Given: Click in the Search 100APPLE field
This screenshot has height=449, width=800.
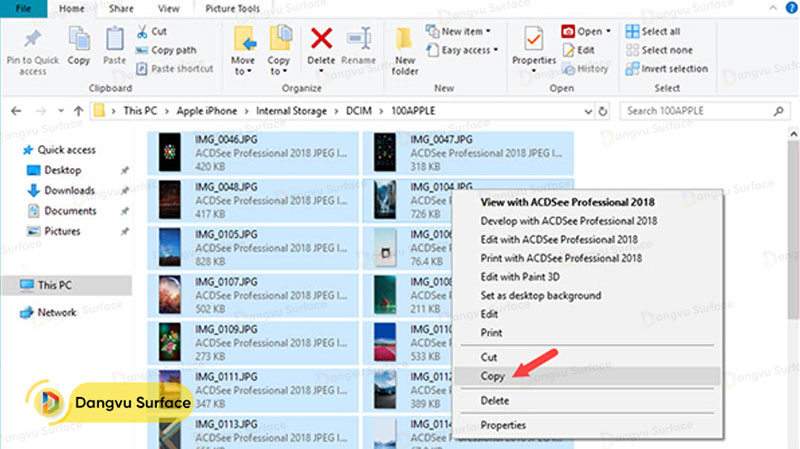Looking at the screenshot, I should point(694,111).
